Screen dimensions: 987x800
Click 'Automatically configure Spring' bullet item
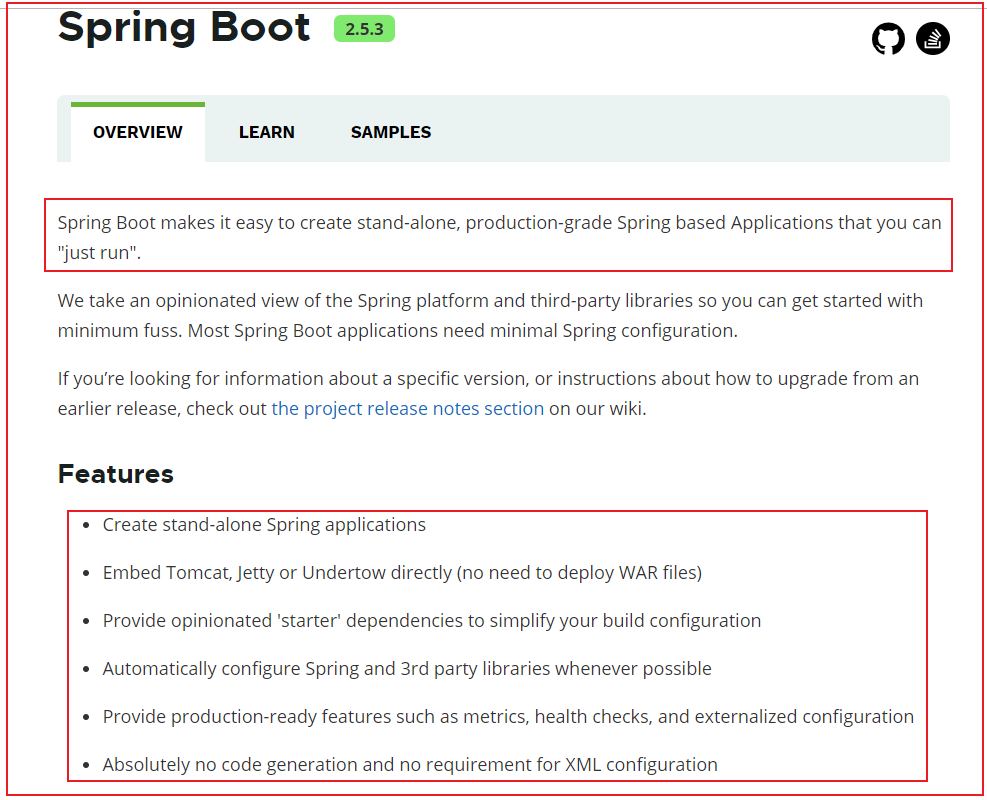(x=407, y=668)
